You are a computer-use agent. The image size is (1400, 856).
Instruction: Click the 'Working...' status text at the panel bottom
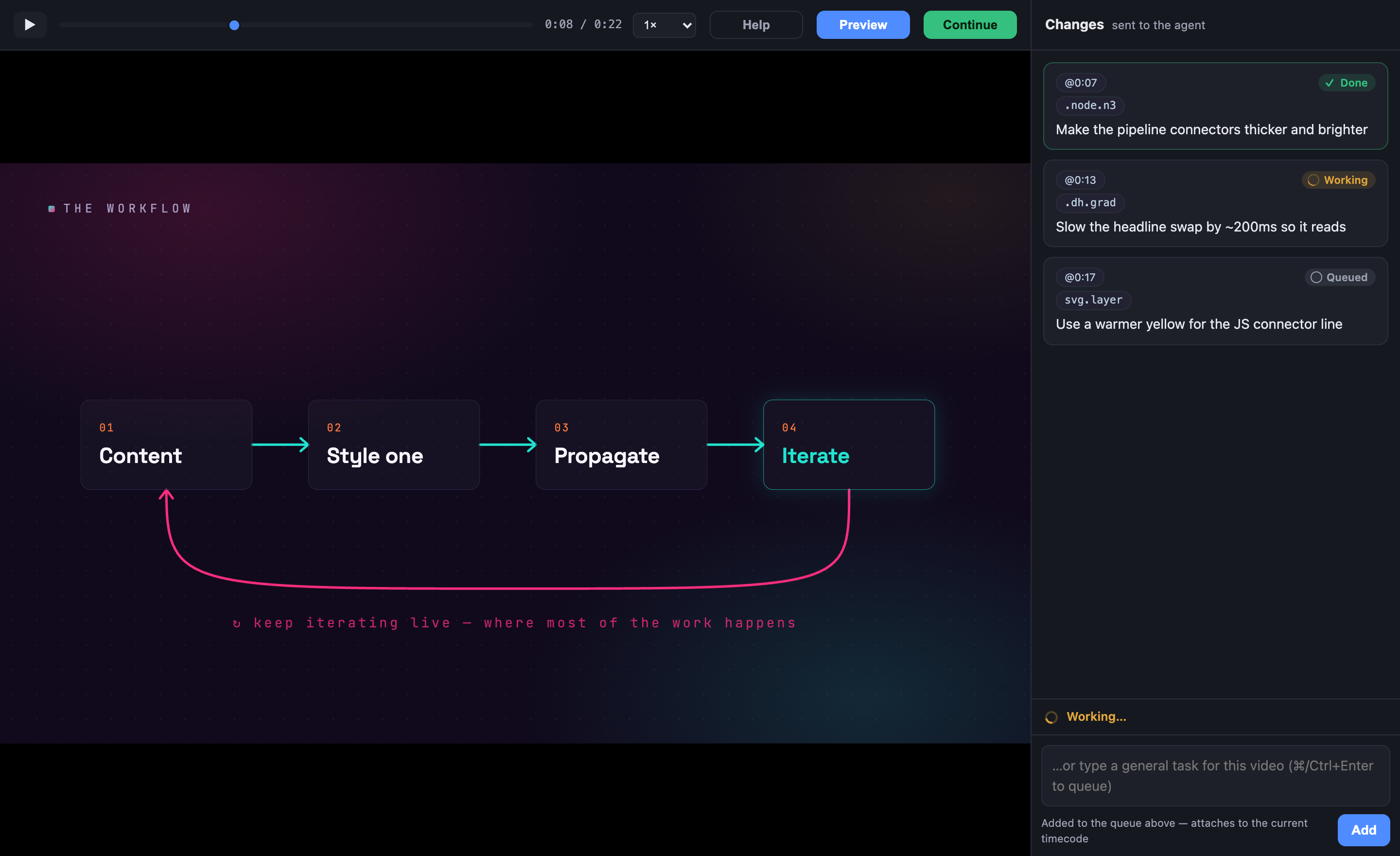(1096, 716)
